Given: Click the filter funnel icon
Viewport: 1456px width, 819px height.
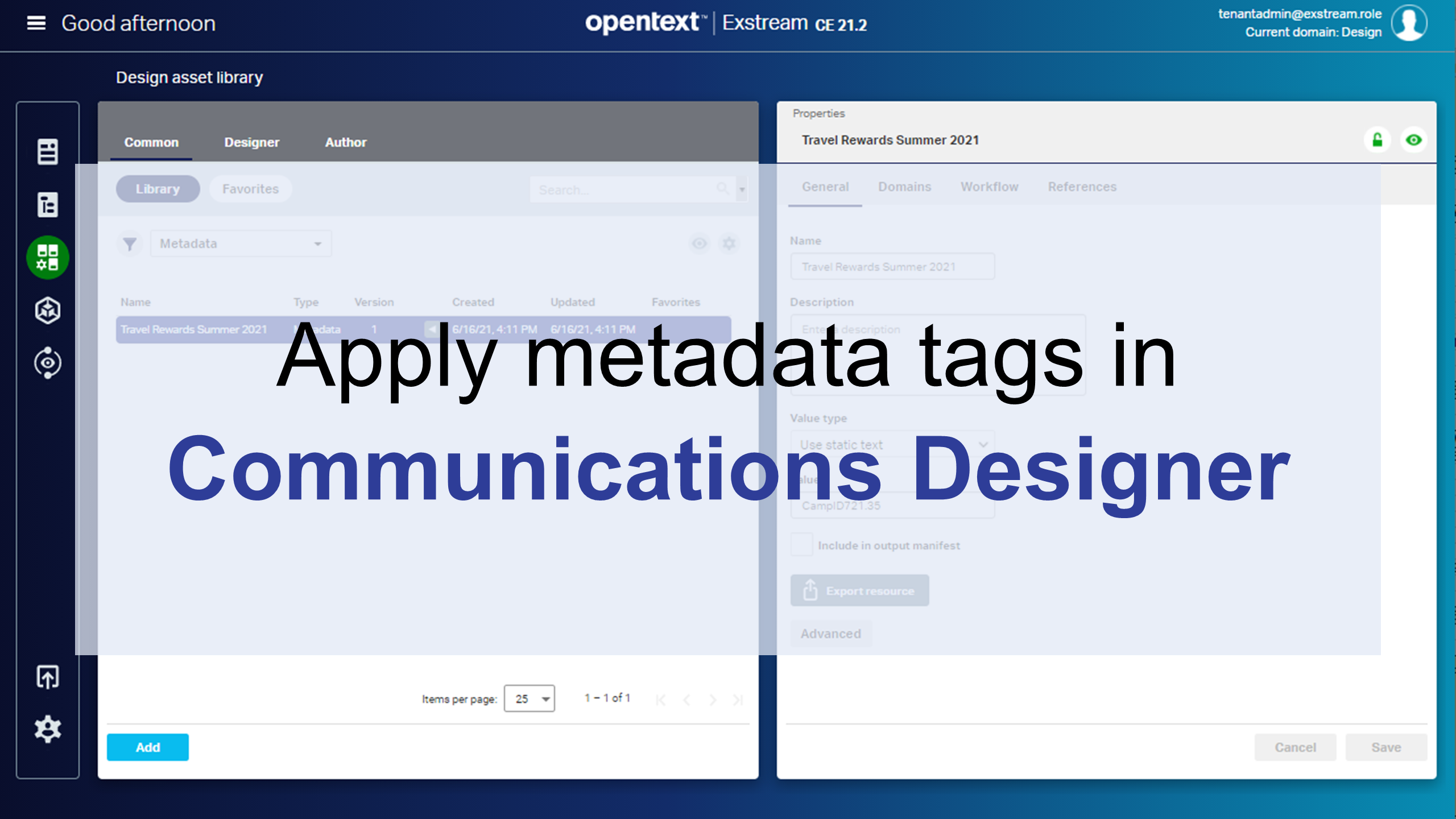Looking at the screenshot, I should pyautogui.click(x=130, y=244).
